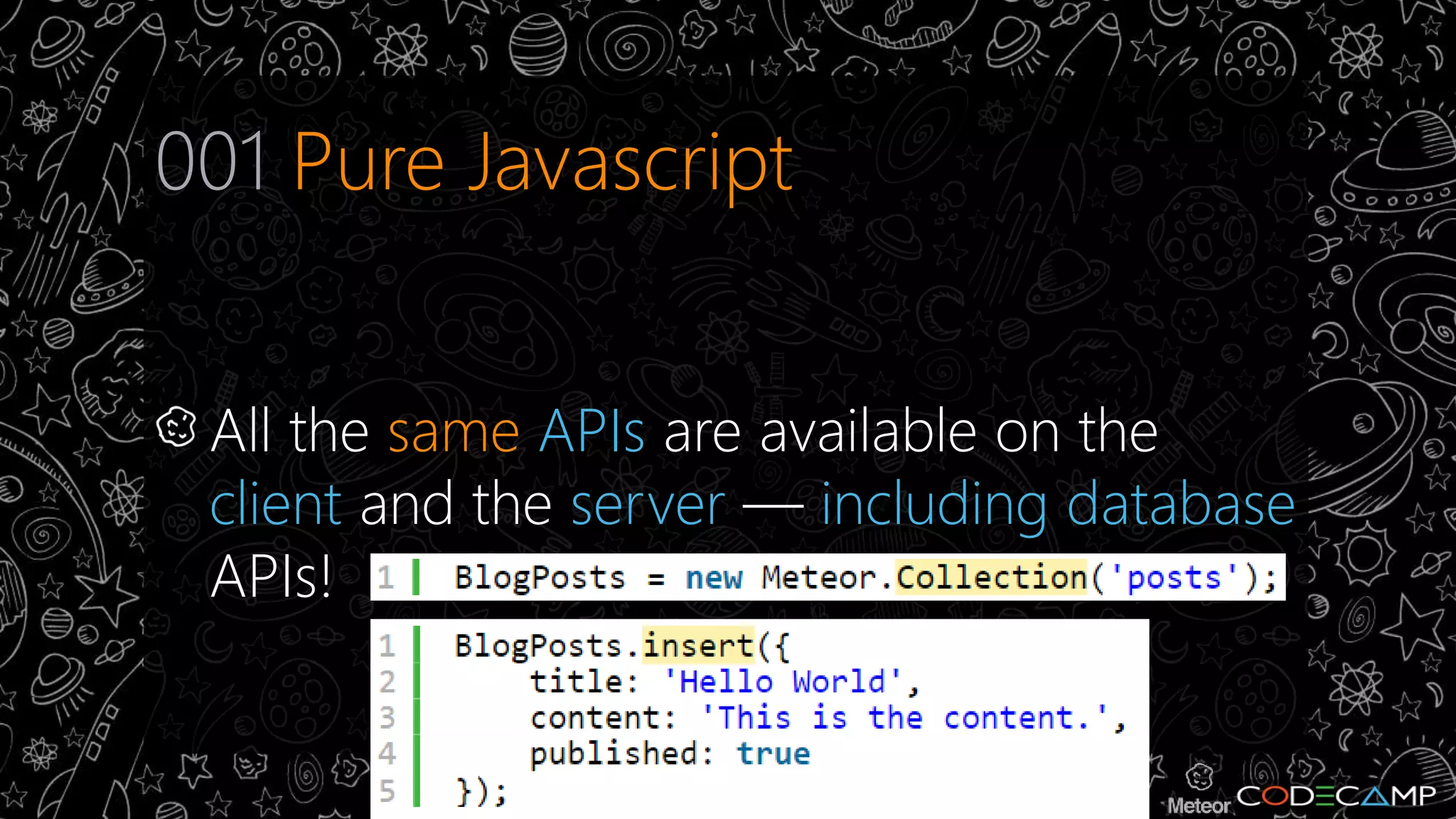Image resolution: width=1456 pixels, height=819 pixels.
Task: Click the 'true' keyword value
Action: point(773,754)
